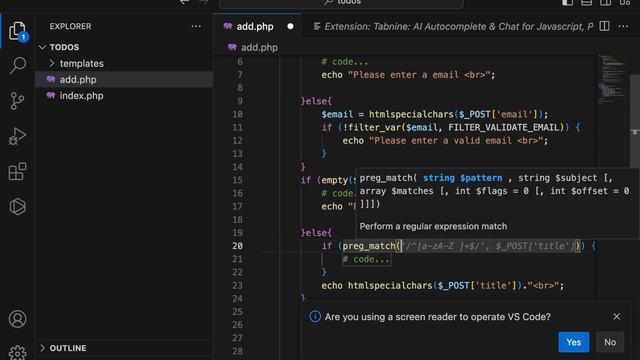The image size is (640, 360).
Task: Open the Extensions view
Action: [x=17, y=171]
